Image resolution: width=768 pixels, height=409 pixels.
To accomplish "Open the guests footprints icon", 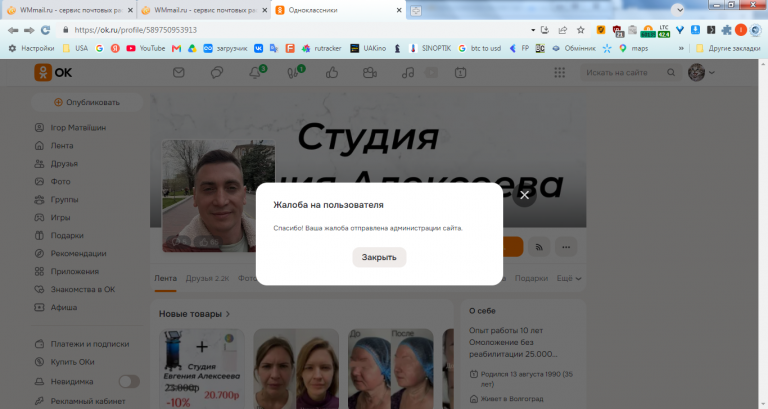I will click(293, 72).
